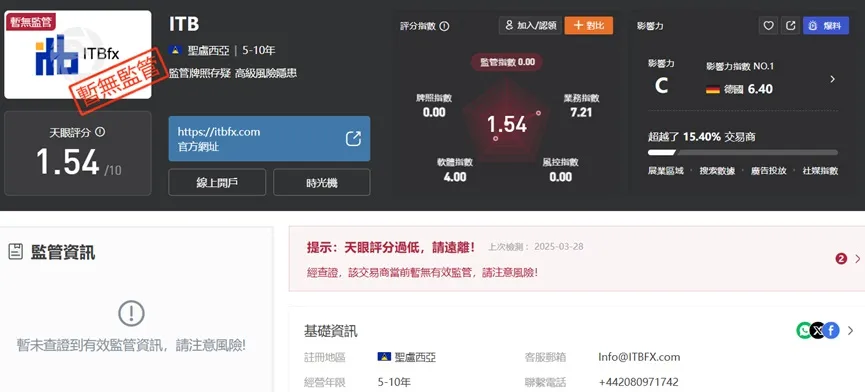Expand the 基礎資訊 section chevron

tap(850, 330)
